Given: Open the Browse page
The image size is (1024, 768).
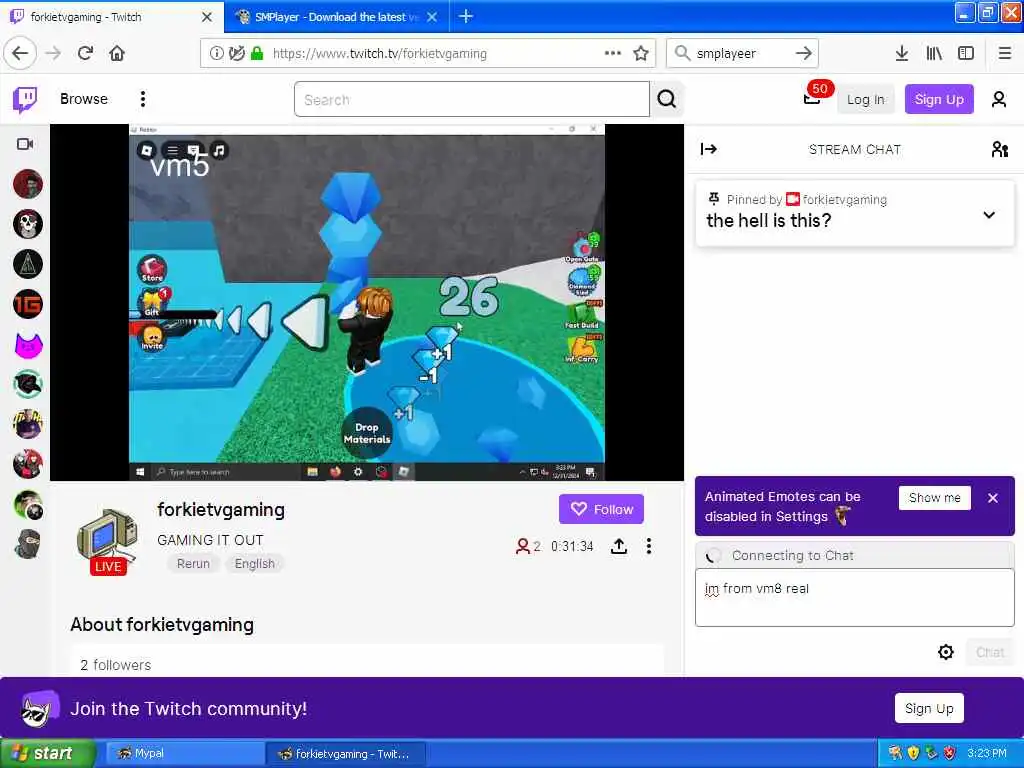Looking at the screenshot, I should [x=84, y=99].
